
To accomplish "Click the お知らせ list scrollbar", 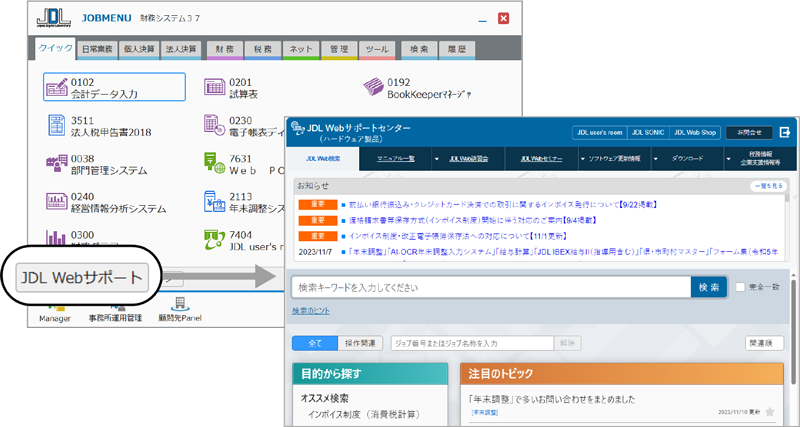I will pos(787,198).
